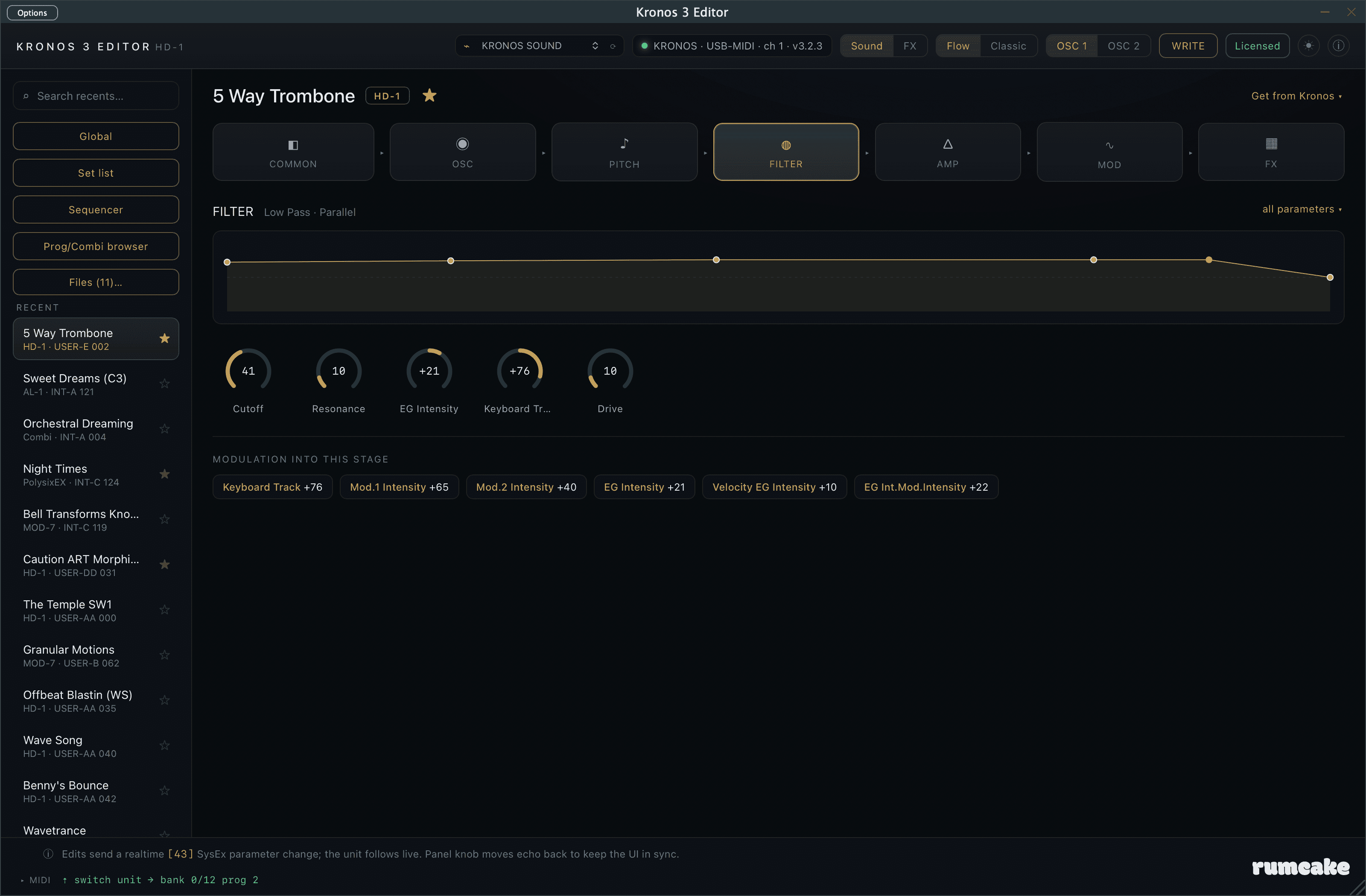Screen dimensions: 1366x896
Task: Select OSC 1 toggle
Action: click(x=1071, y=46)
